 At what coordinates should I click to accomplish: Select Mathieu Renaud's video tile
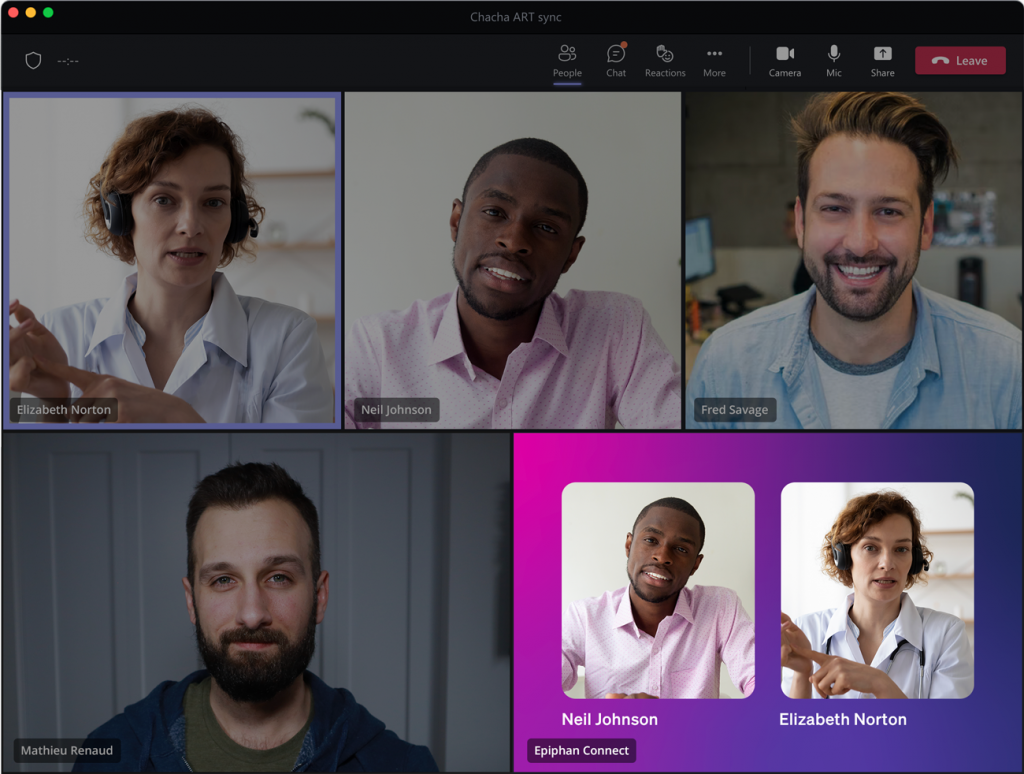[x=255, y=600]
